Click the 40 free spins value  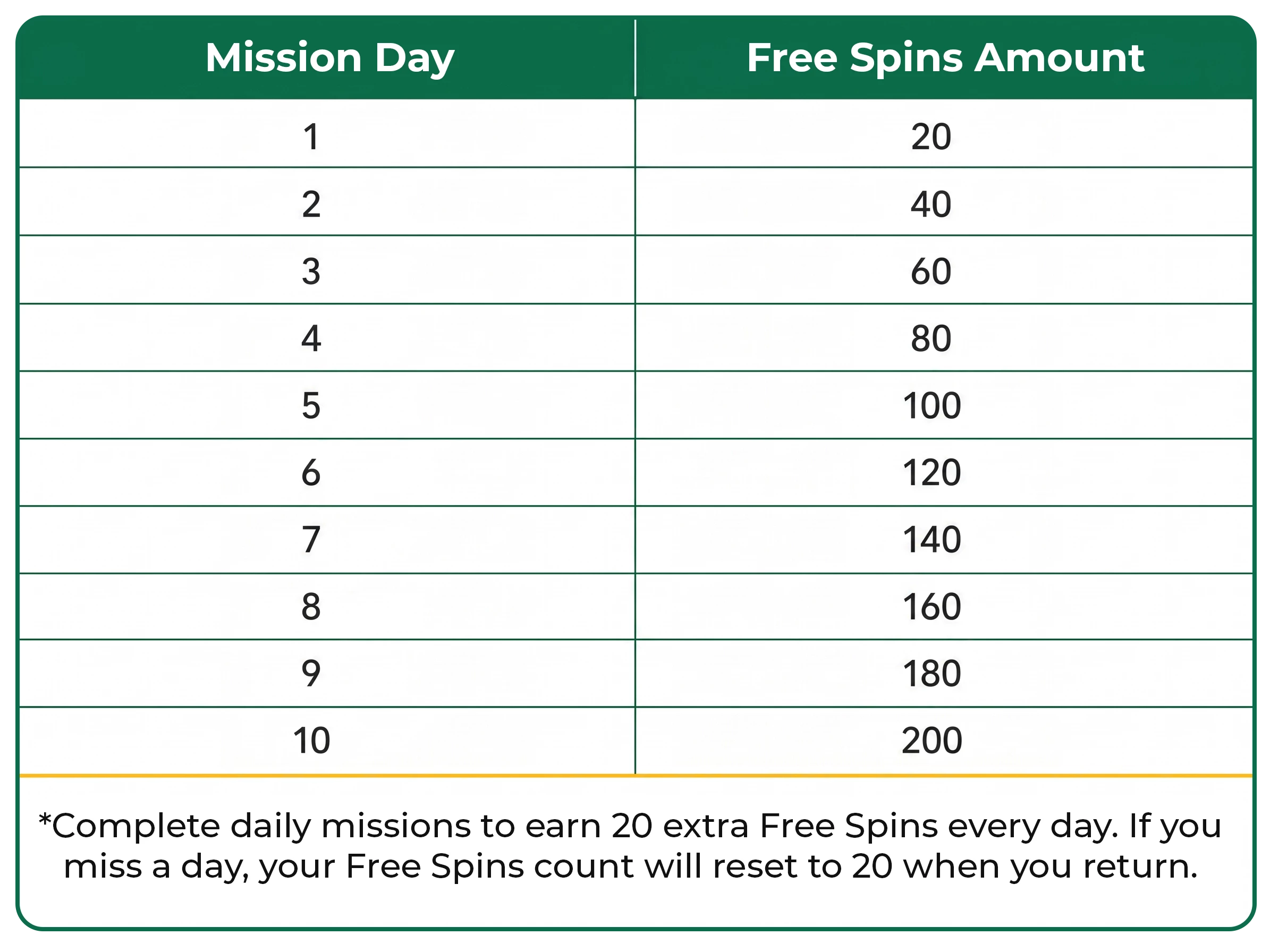(x=932, y=205)
